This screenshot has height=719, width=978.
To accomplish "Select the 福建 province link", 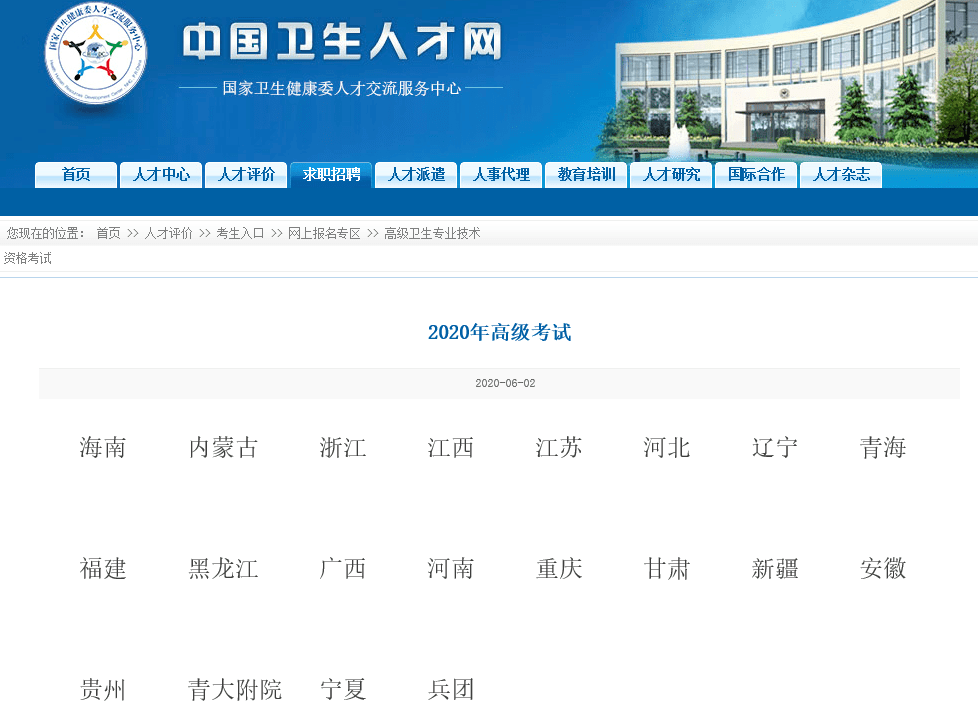I will [103, 569].
